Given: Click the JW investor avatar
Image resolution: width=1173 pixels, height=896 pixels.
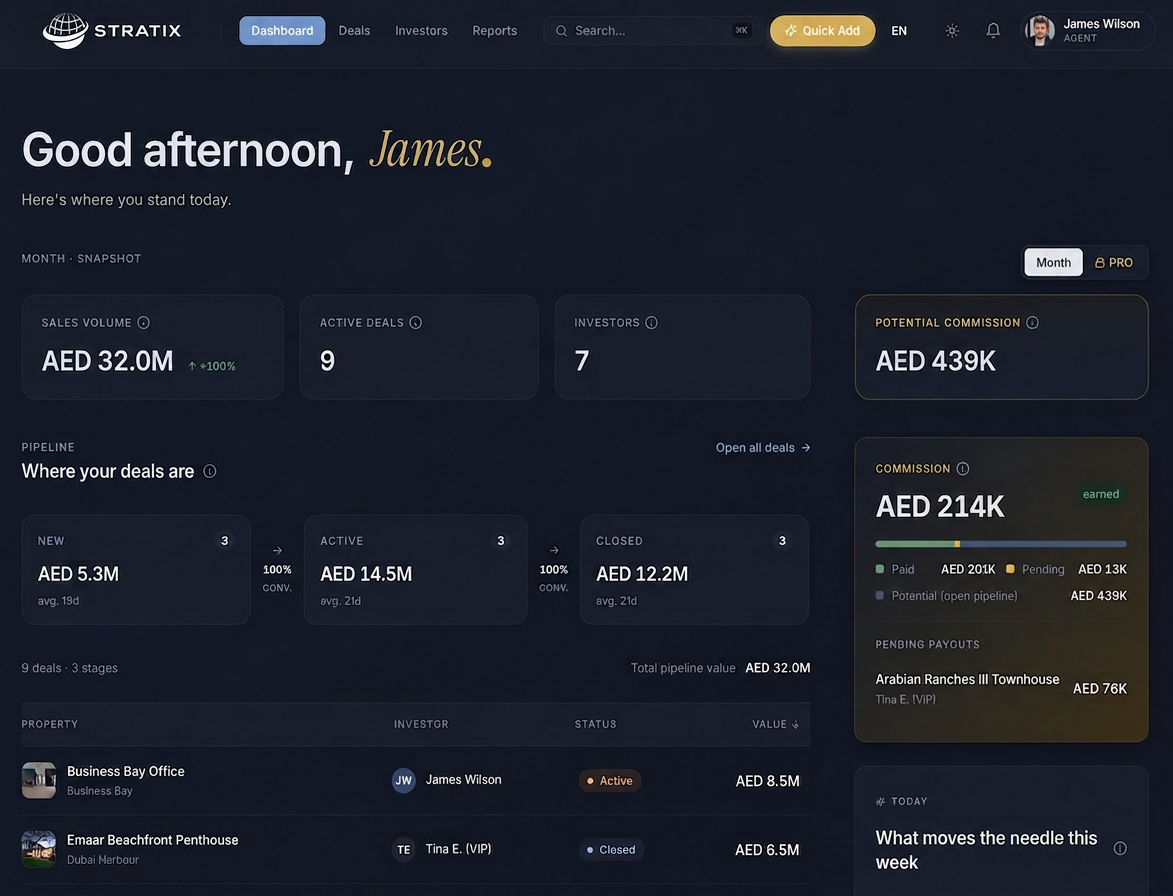Looking at the screenshot, I should click(x=403, y=780).
